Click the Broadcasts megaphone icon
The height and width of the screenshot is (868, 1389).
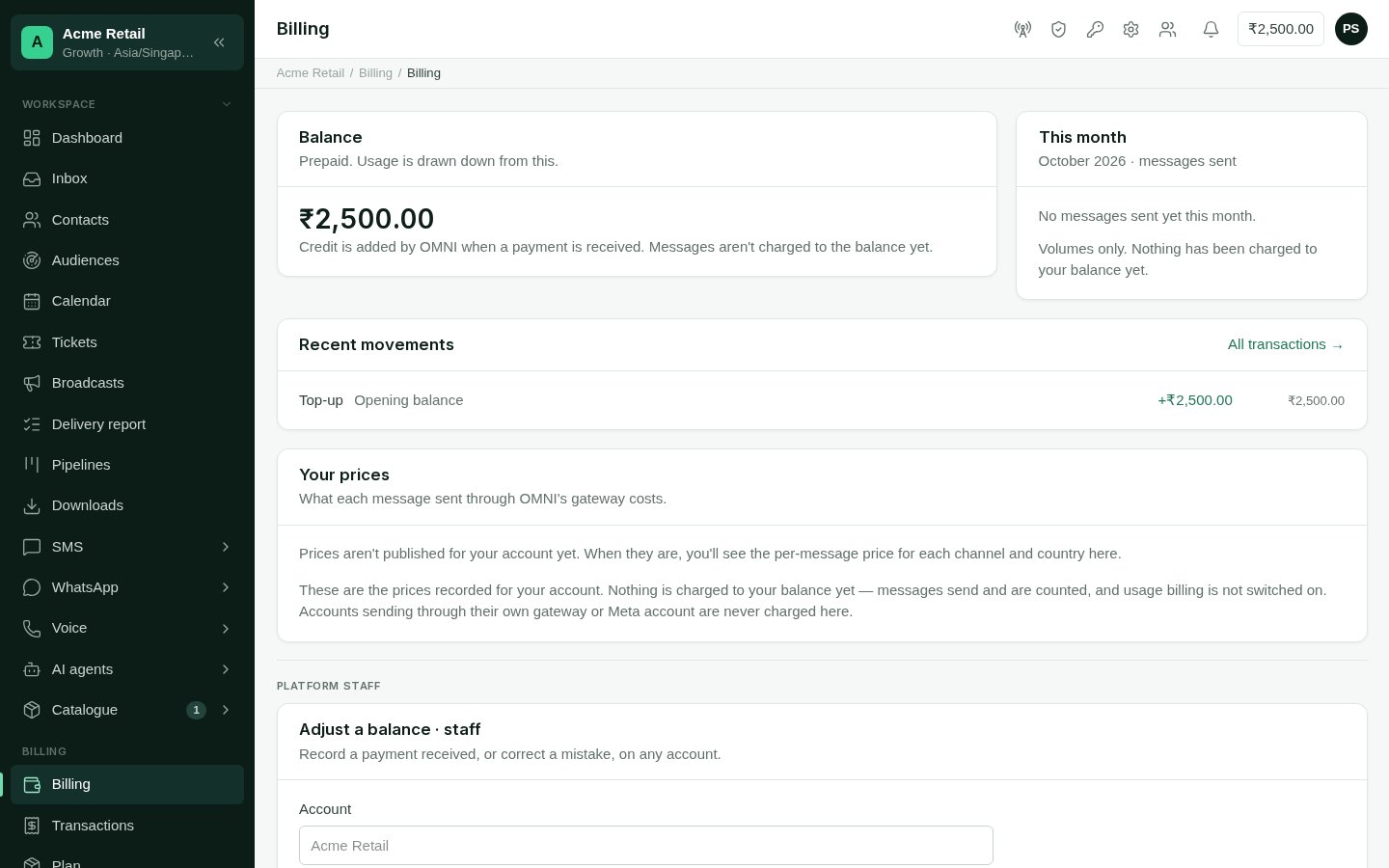click(32, 383)
